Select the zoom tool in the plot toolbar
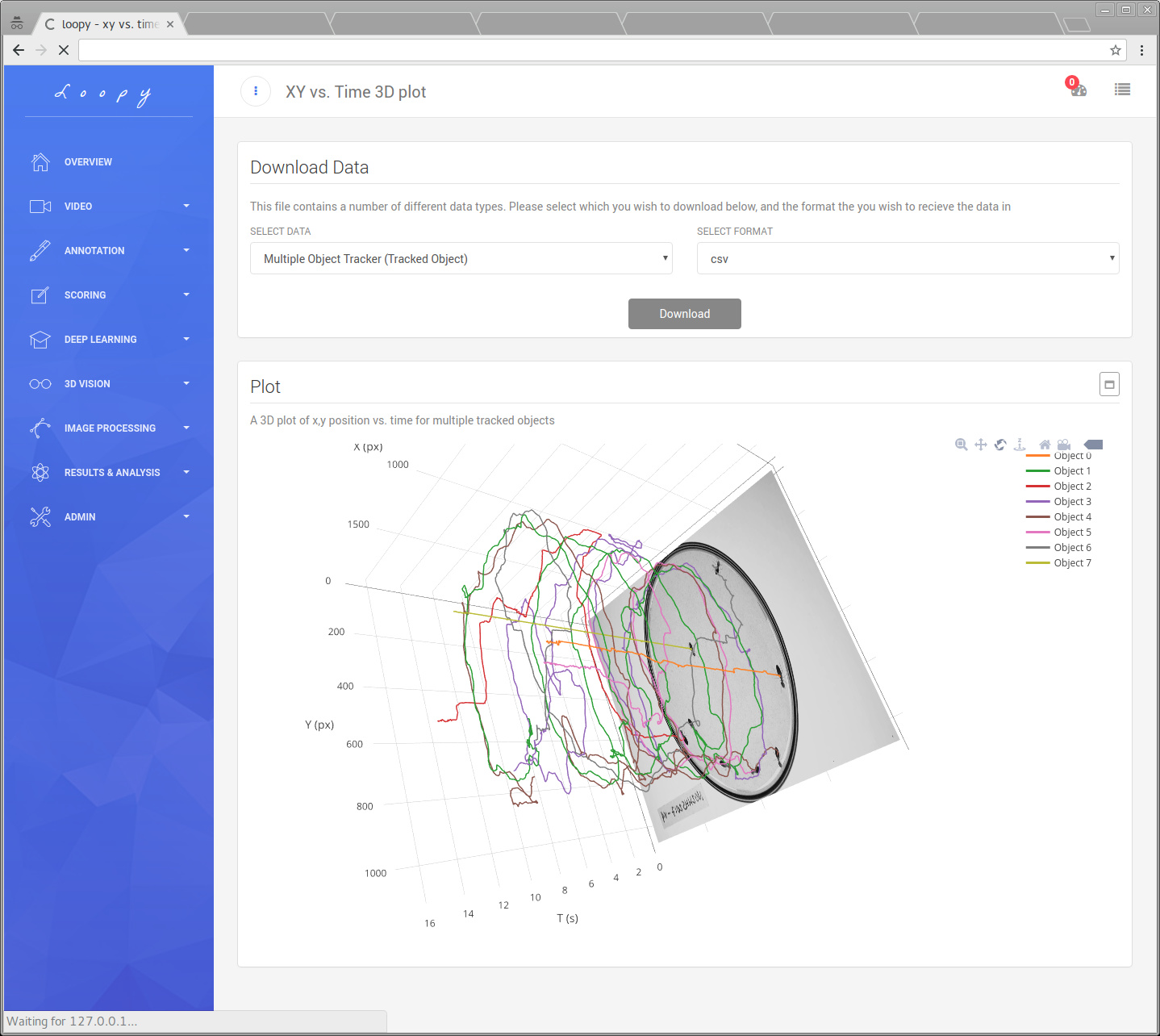Image resolution: width=1160 pixels, height=1036 pixels. pos(962,445)
